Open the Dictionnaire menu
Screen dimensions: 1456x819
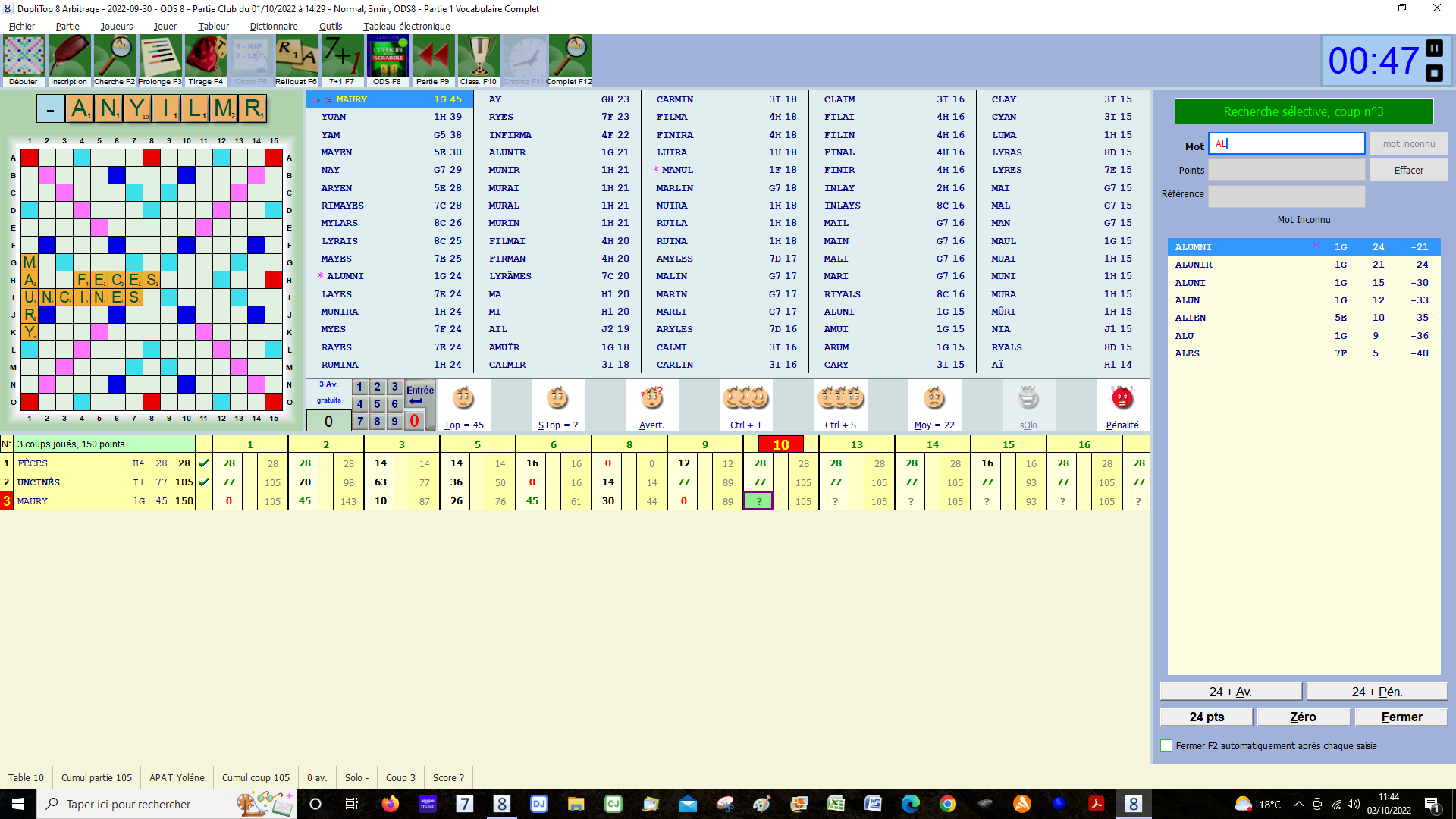273,26
